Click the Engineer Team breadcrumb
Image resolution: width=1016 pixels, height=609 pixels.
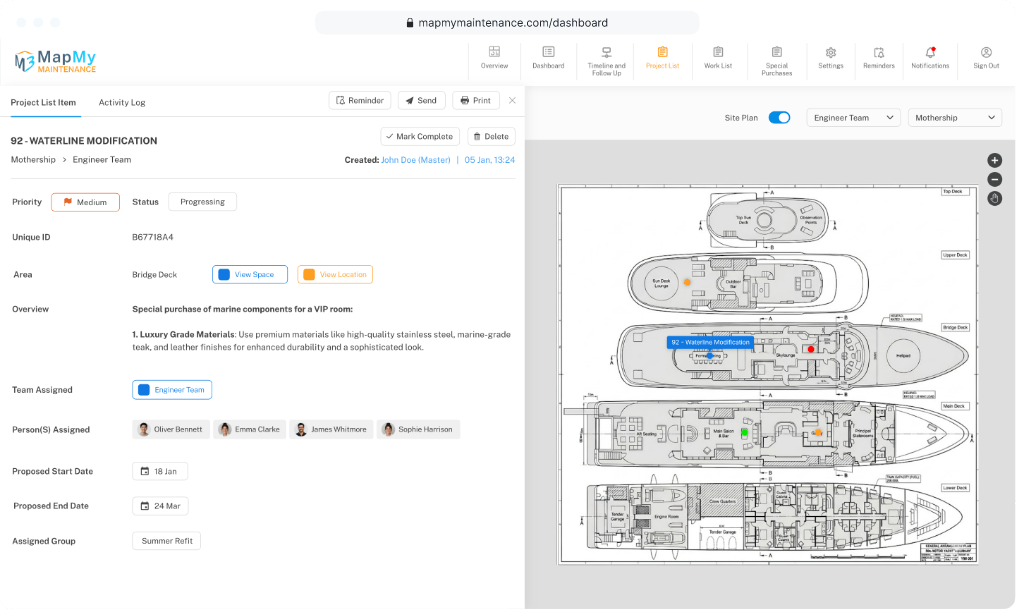point(102,160)
